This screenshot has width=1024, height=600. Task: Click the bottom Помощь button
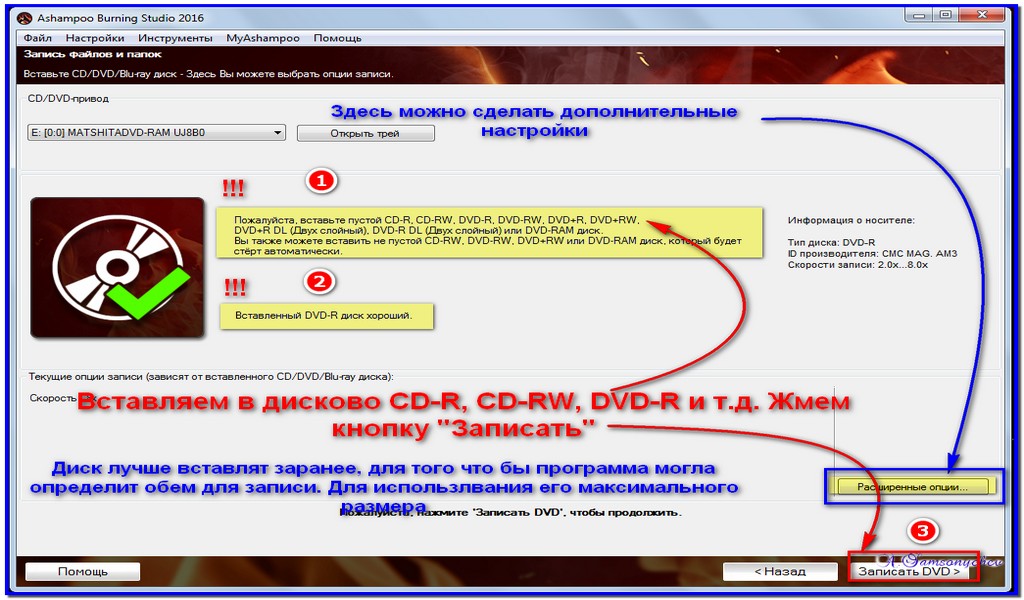(82, 571)
